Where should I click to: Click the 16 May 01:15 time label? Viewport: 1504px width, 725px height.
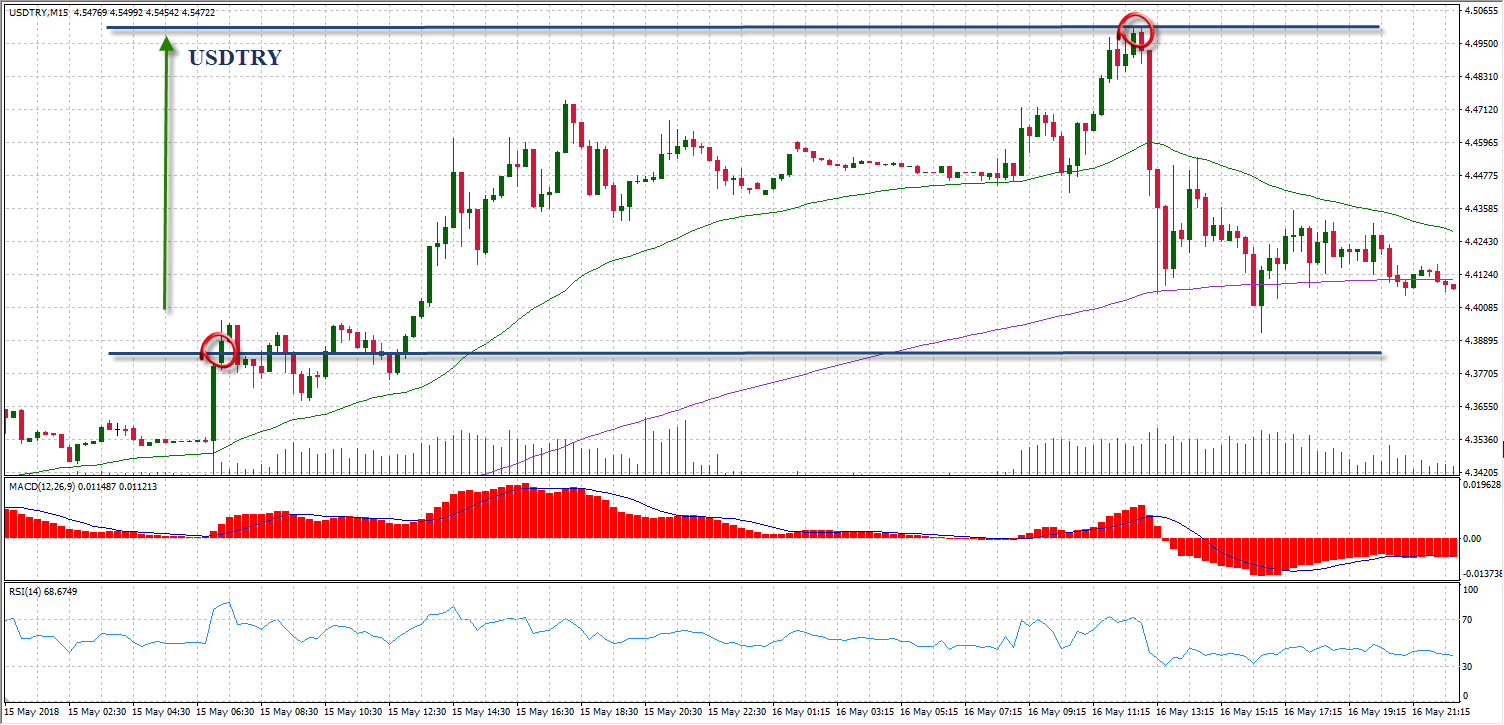click(x=801, y=712)
